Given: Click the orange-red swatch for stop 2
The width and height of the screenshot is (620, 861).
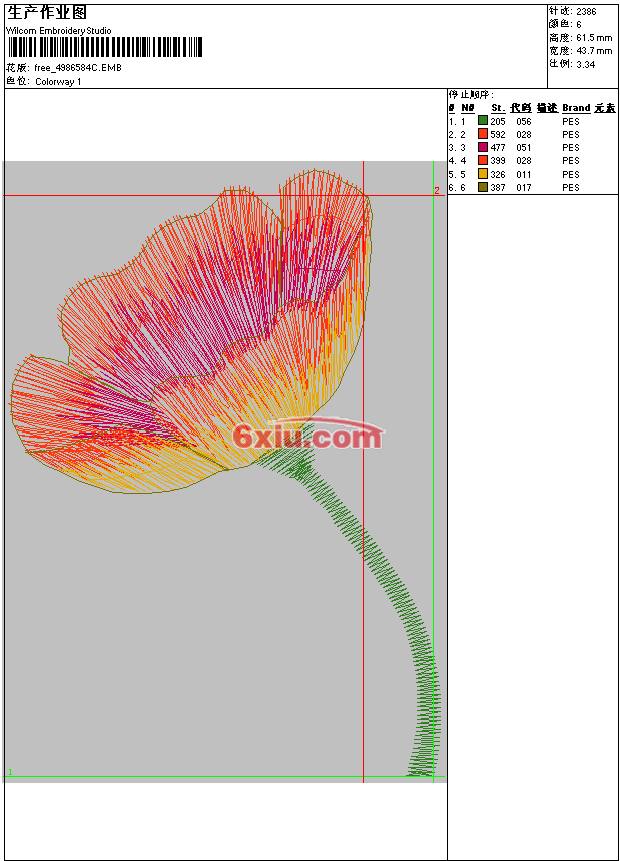Looking at the screenshot, I should coord(483,134).
